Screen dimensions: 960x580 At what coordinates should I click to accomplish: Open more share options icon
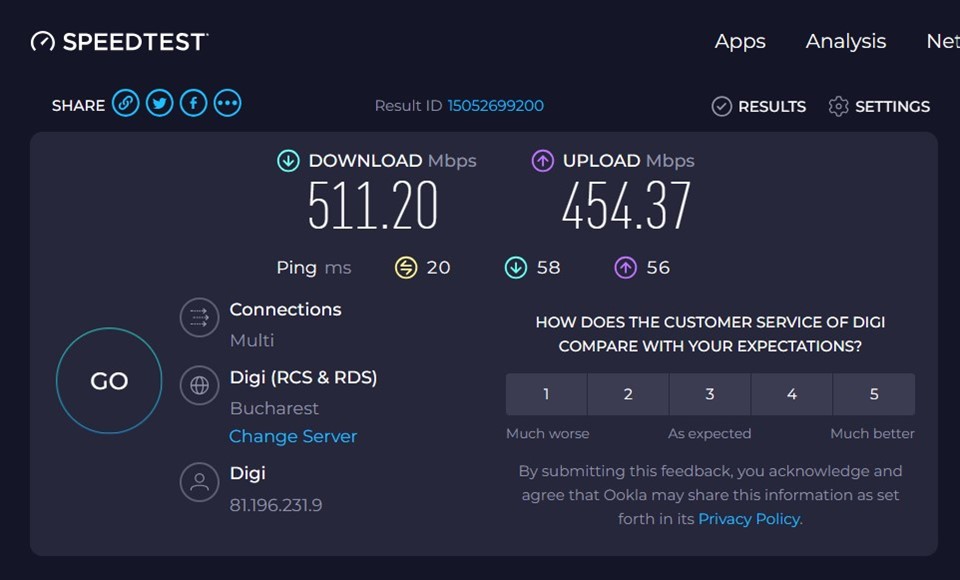pos(227,103)
